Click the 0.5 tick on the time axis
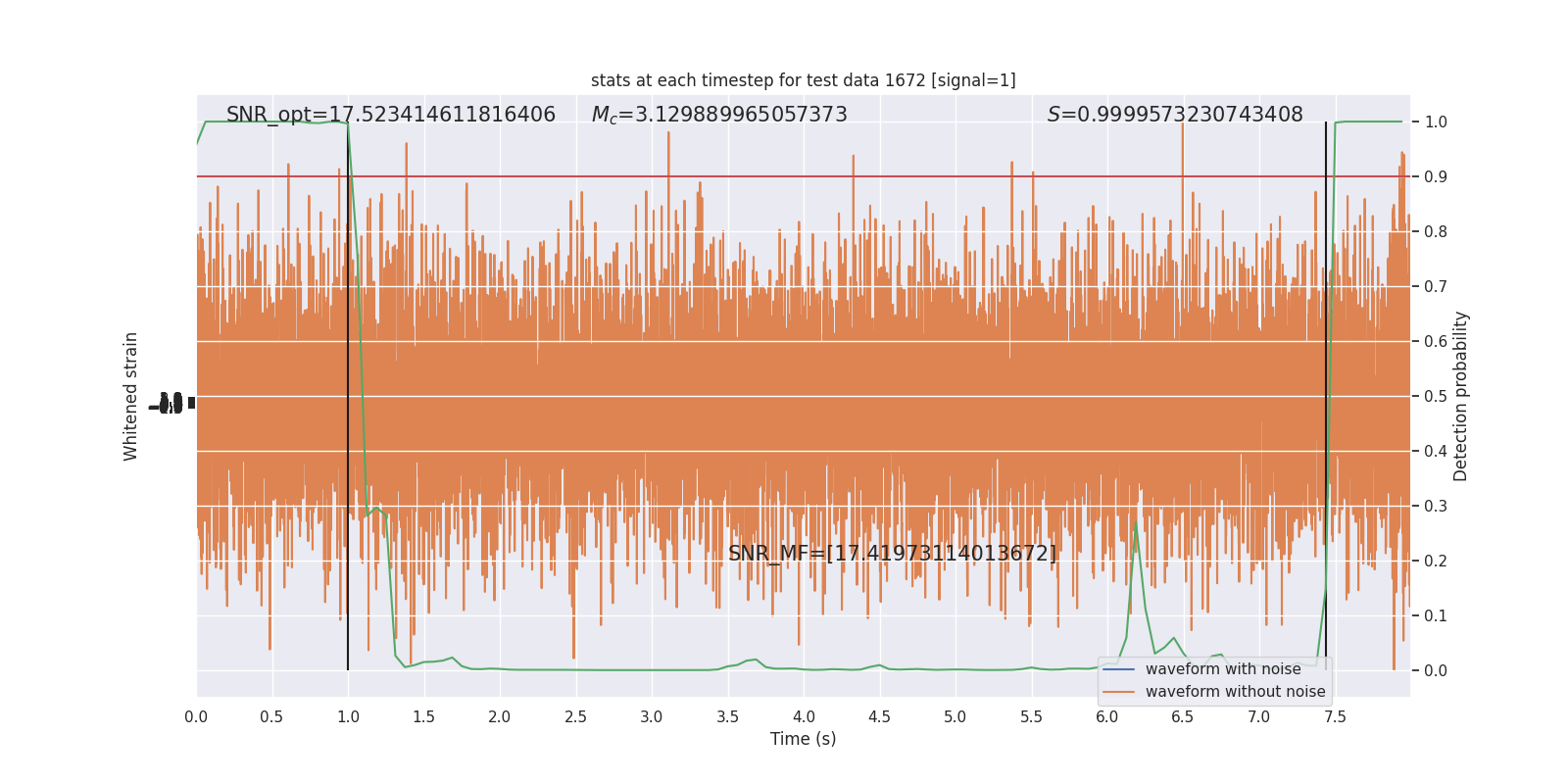1568x784 pixels. coord(271,716)
